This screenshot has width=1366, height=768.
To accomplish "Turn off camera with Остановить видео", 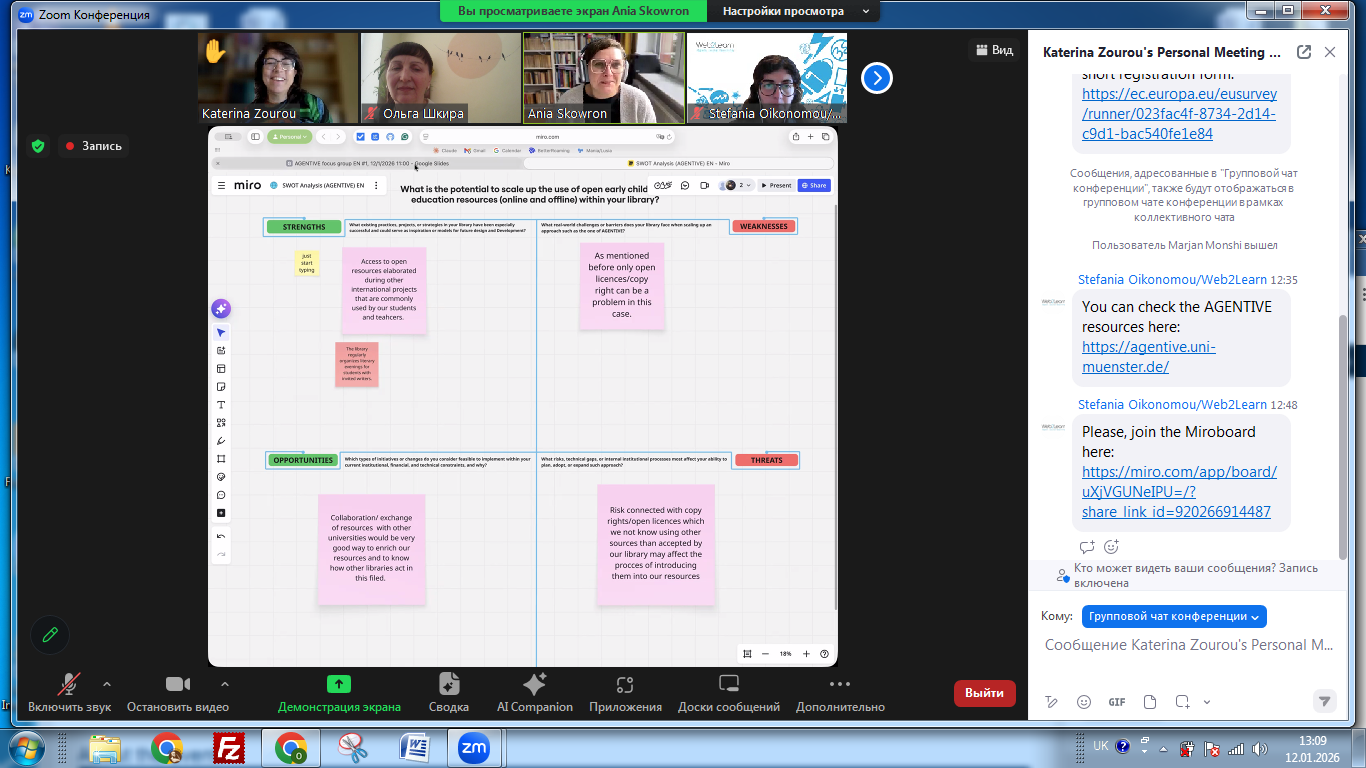I will 177,685.
